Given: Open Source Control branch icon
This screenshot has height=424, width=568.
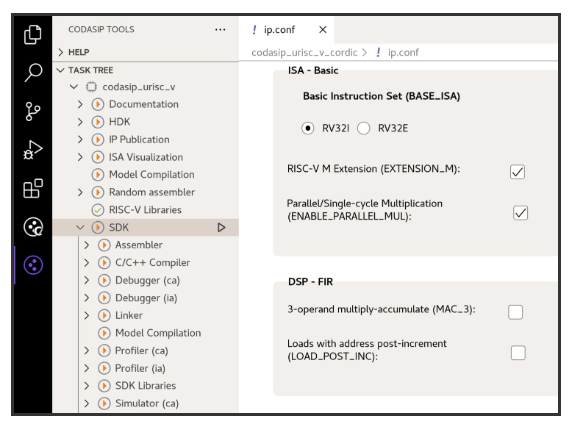Looking at the screenshot, I should (33, 111).
